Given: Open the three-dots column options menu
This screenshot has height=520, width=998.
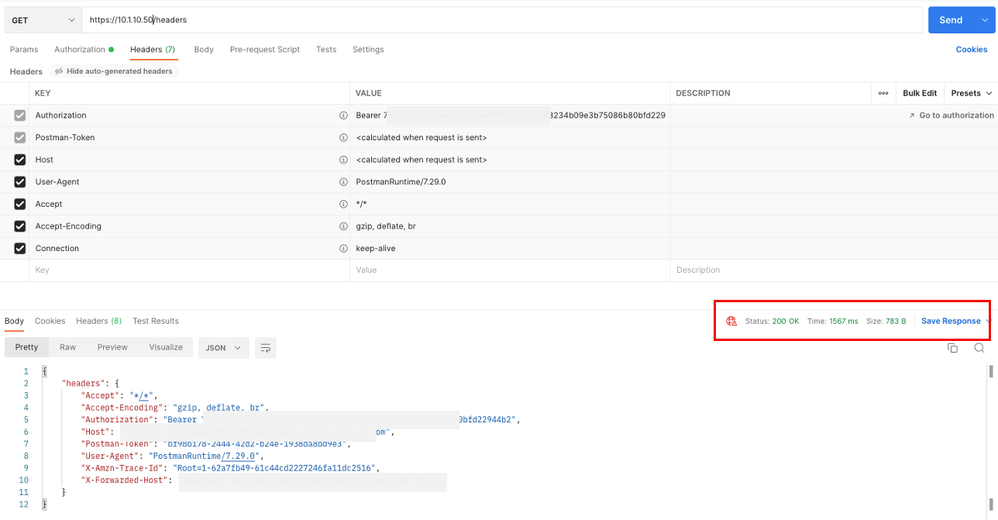Looking at the screenshot, I should coord(883,93).
